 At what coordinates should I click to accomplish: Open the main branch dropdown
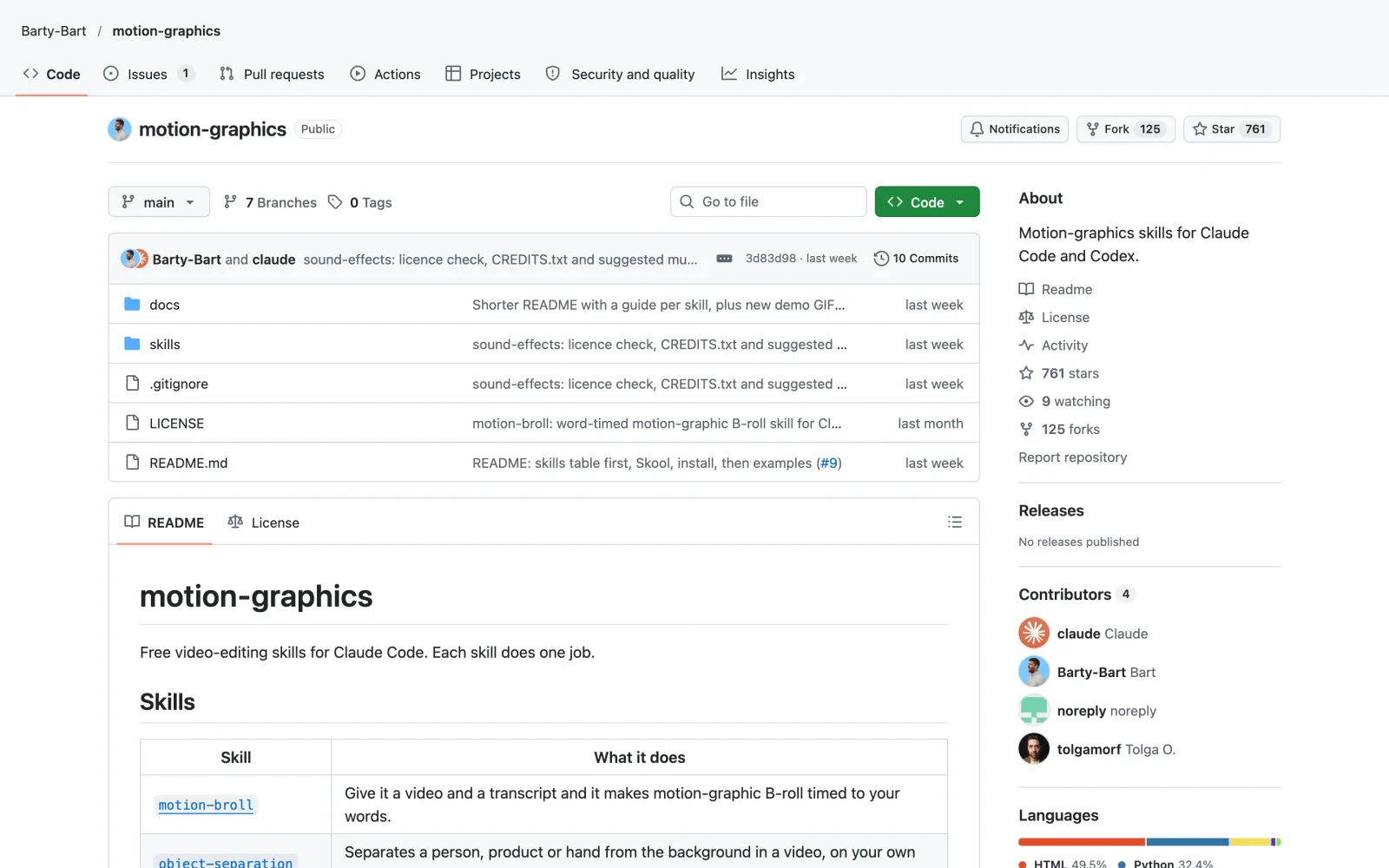159,202
